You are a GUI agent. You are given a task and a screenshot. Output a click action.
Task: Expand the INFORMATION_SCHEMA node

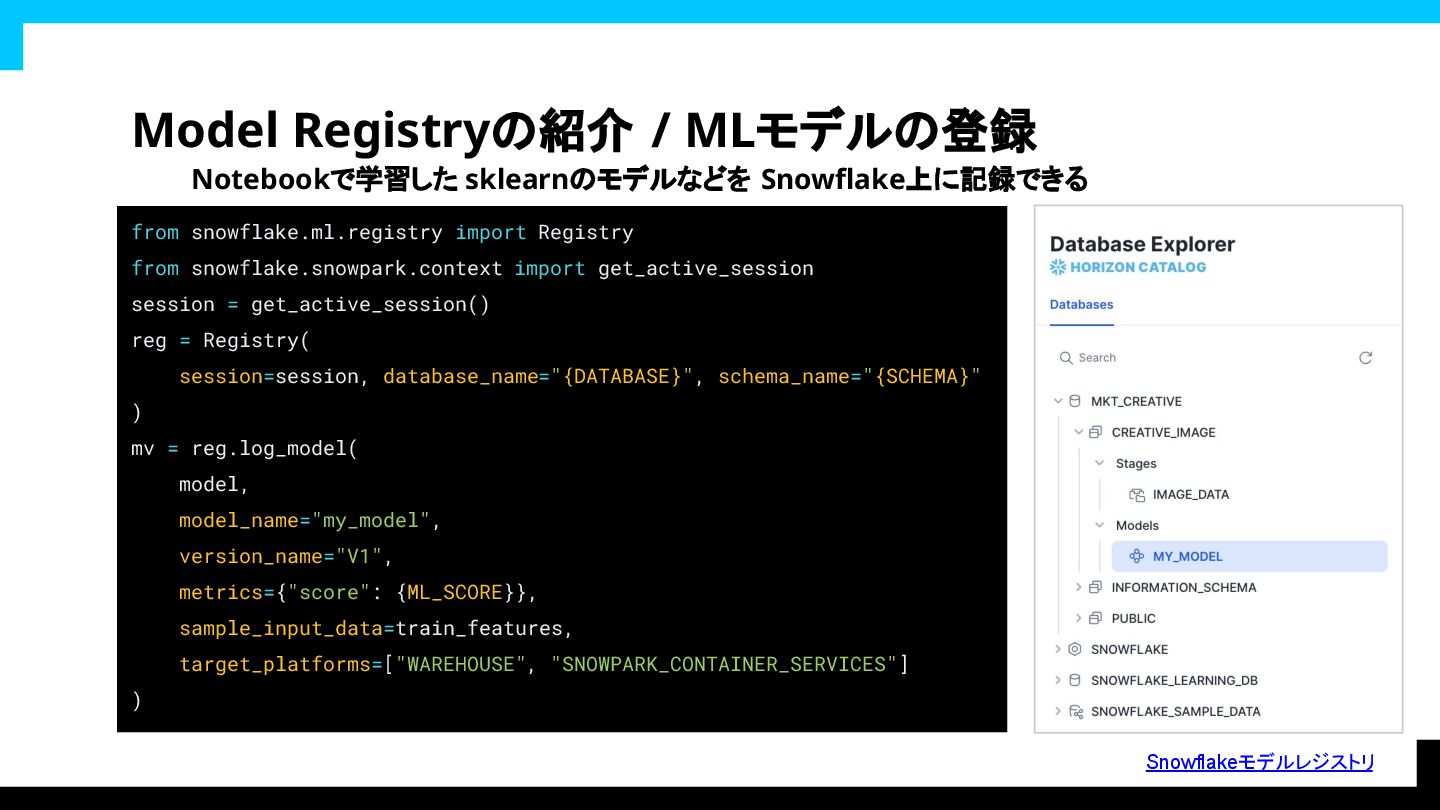[1079, 587]
